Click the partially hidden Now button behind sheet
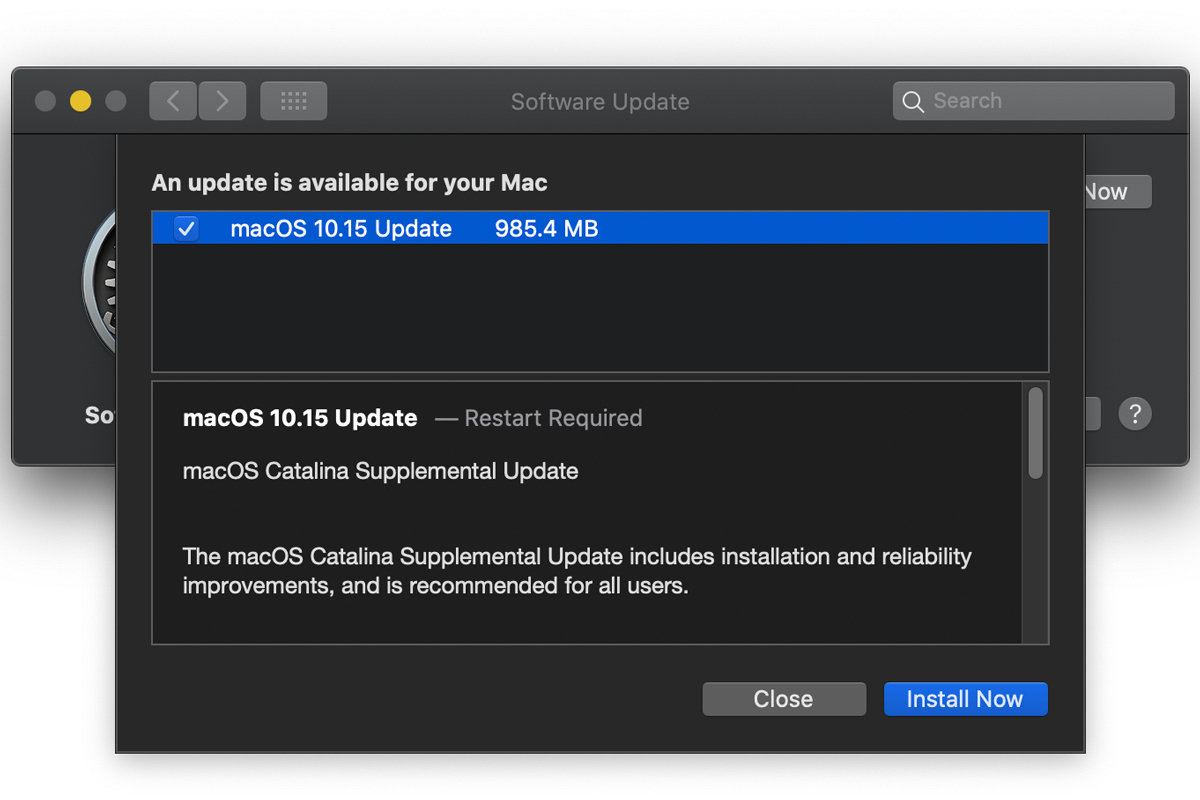 [x=1117, y=192]
